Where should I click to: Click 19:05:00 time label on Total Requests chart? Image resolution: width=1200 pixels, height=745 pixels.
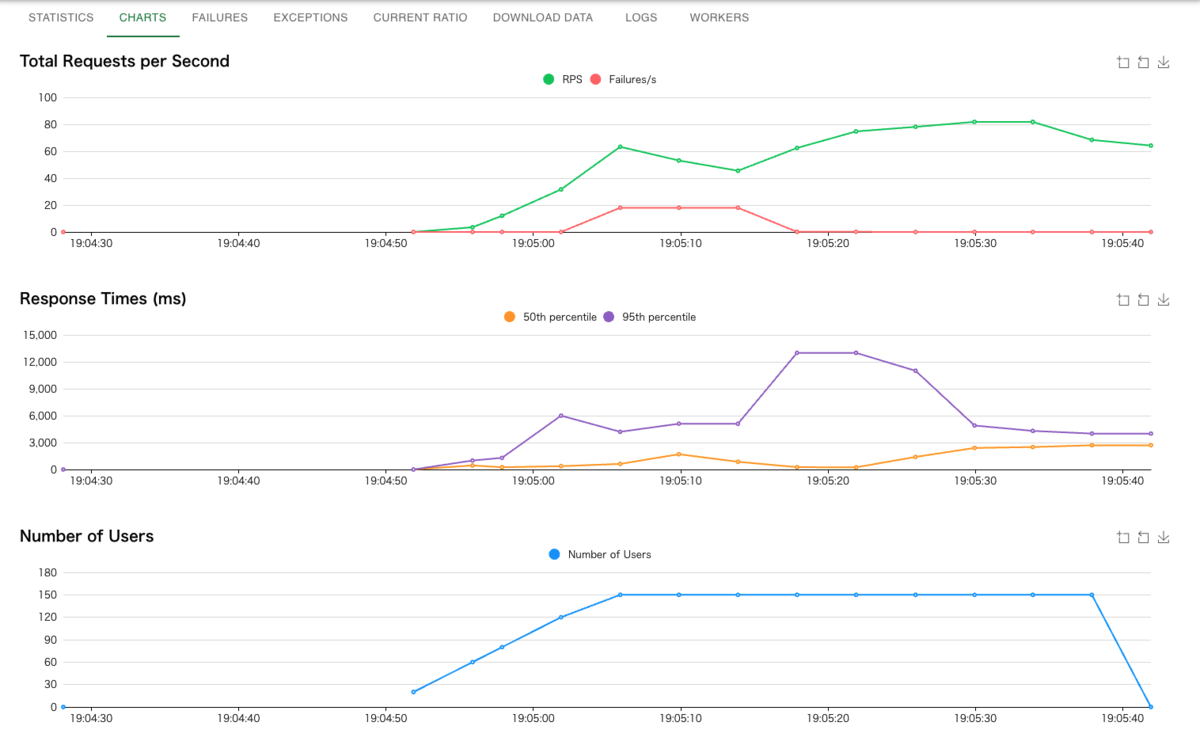coord(533,243)
